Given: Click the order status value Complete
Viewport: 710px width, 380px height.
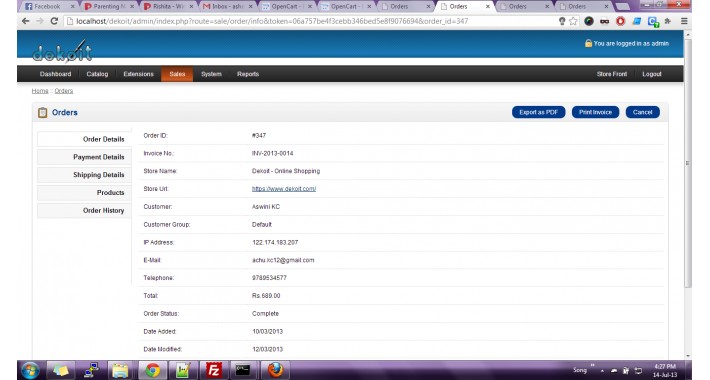Looking at the screenshot, I should pos(265,313).
